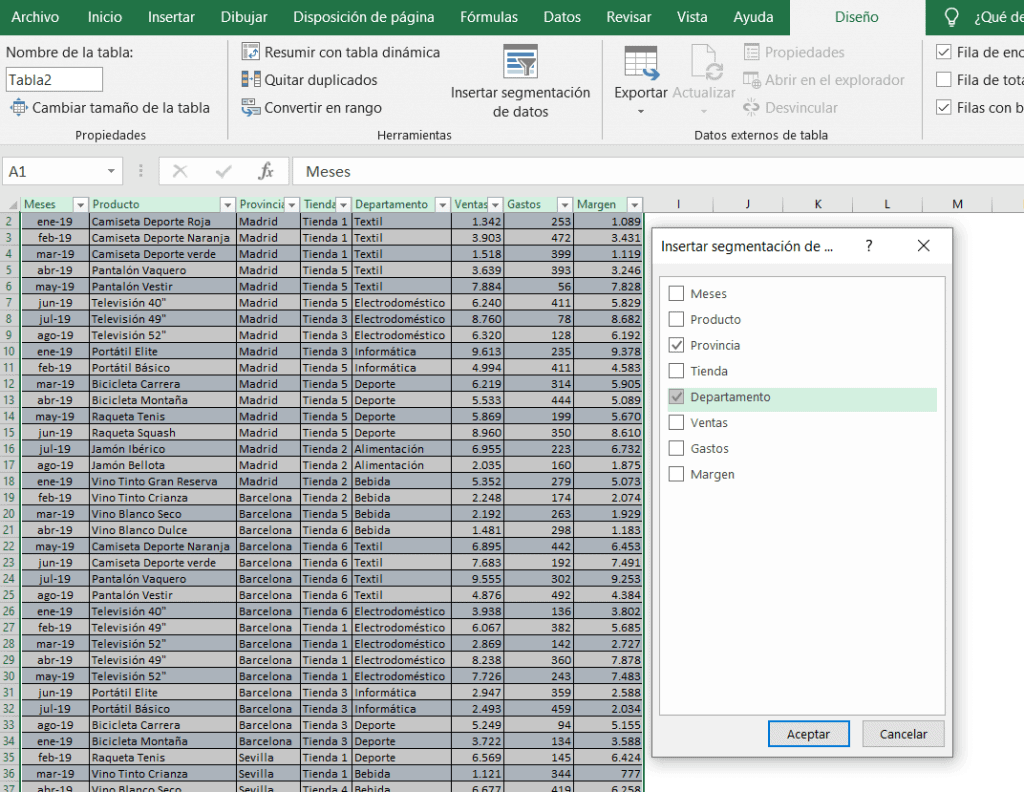Image resolution: width=1024 pixels, height=792 pixels.
Task: Switch to the Datos tab
Action: (x=562, y=17)
